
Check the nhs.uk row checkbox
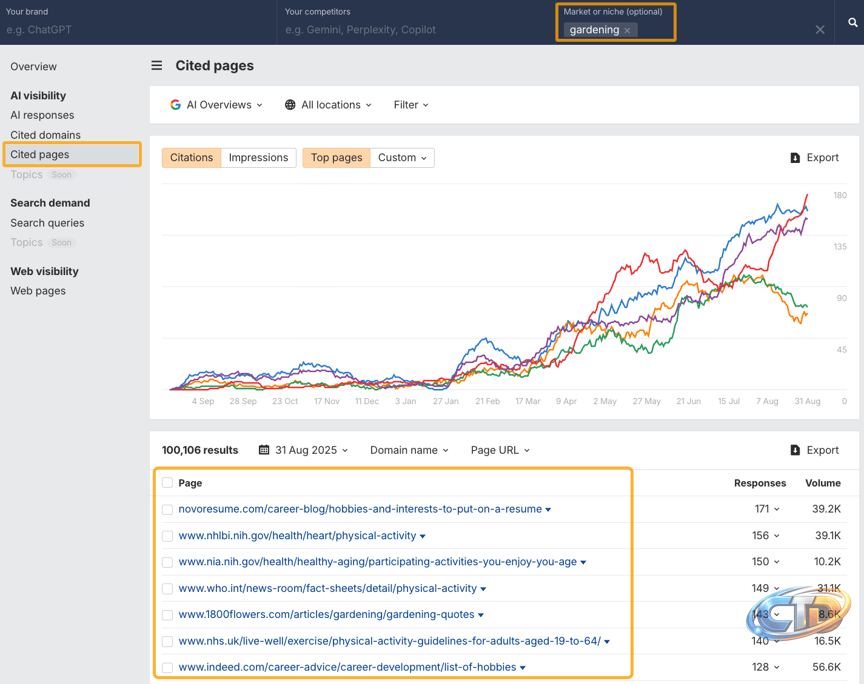[168, 641]
